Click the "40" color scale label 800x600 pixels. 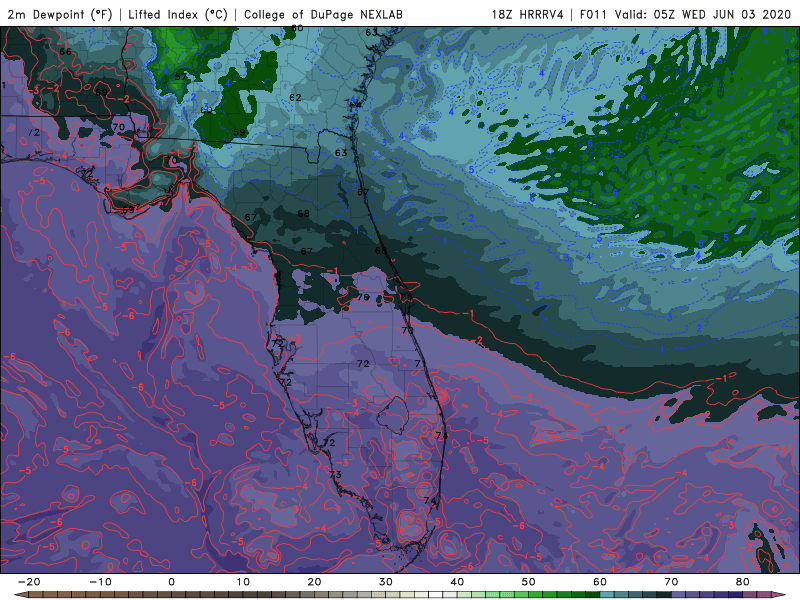[457, 582]
